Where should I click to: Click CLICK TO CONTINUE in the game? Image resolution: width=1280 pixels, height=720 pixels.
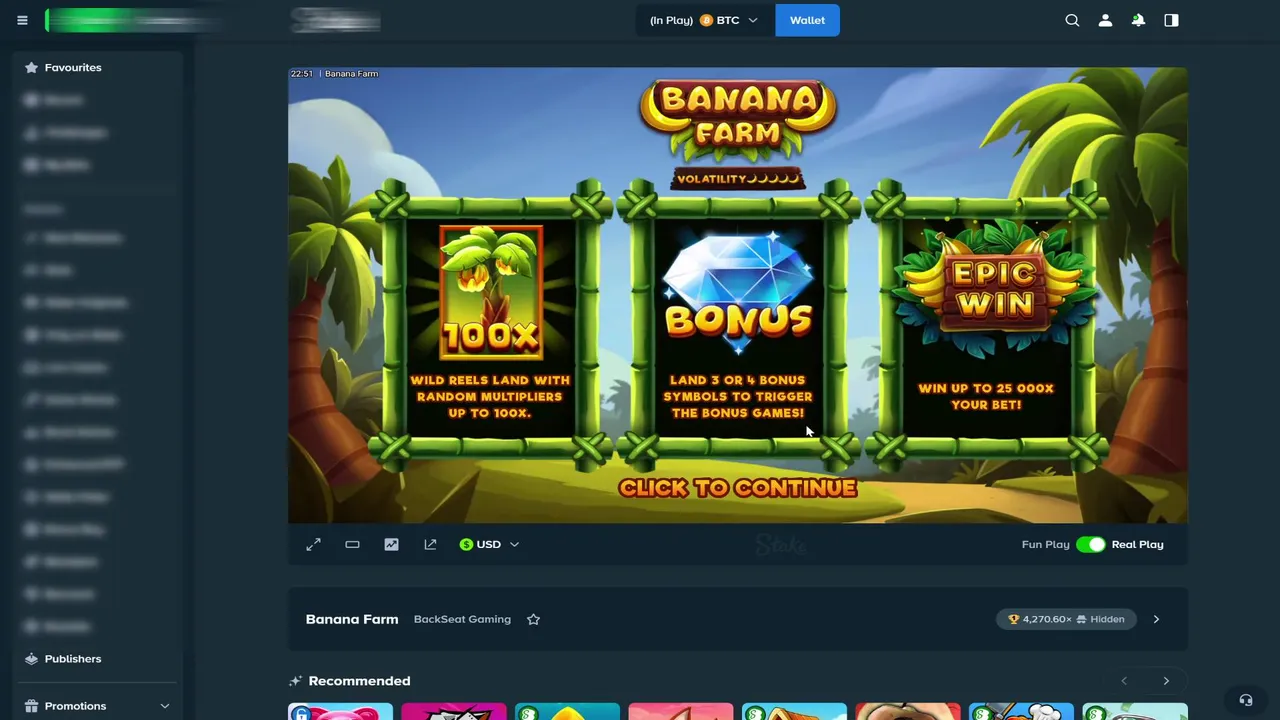(x=738, y=488)
